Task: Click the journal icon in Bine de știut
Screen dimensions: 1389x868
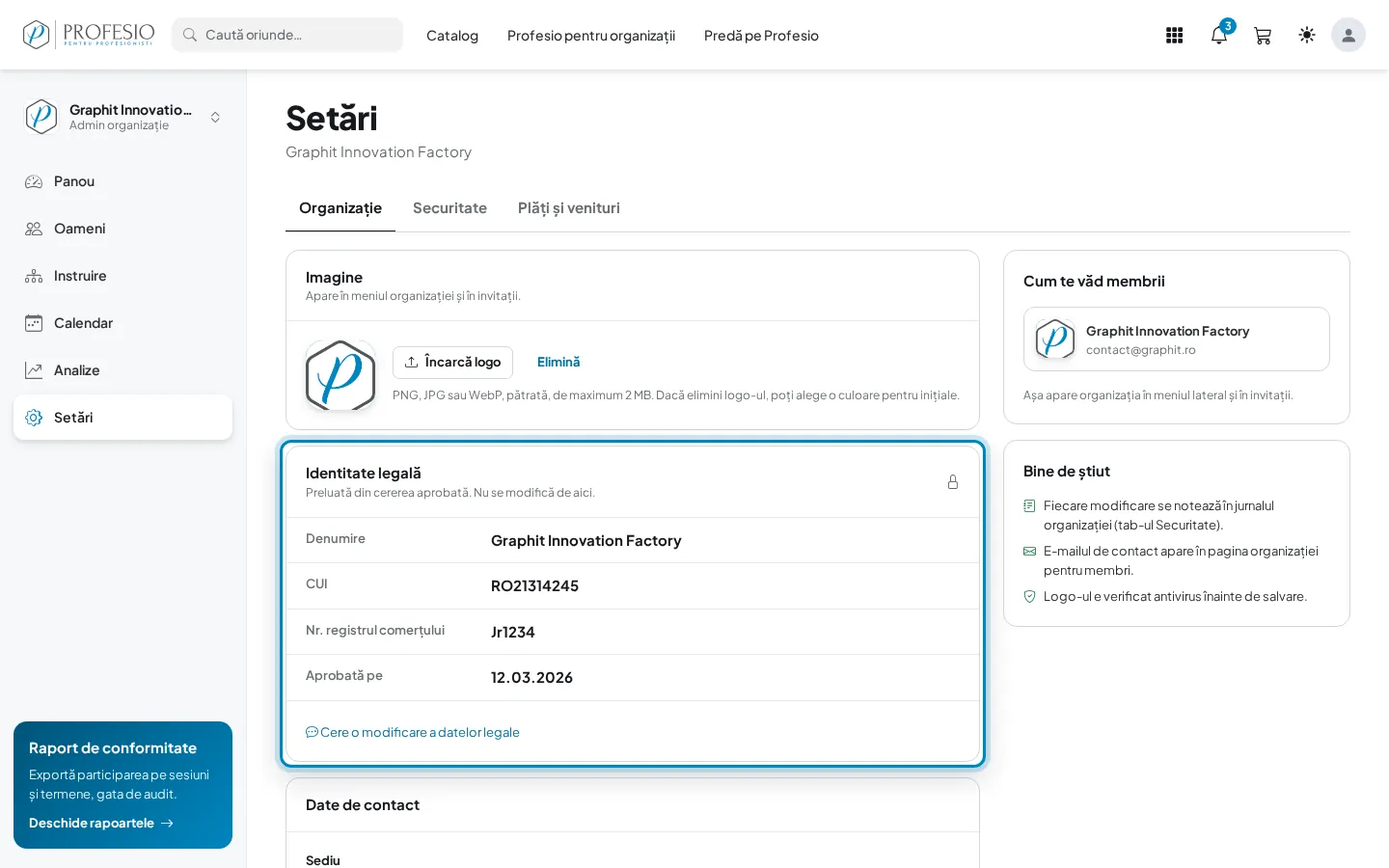Action: (x=1029, y=506)
